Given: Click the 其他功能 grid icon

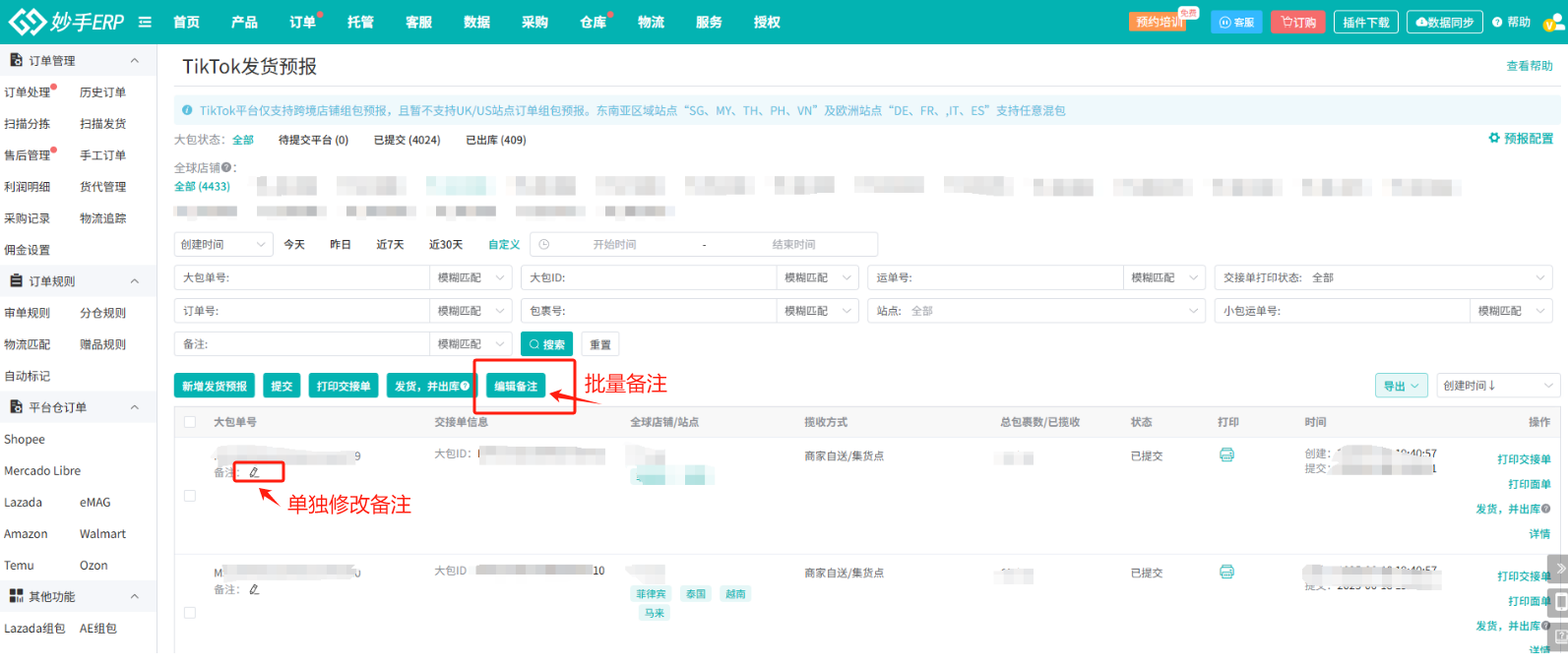Looking at the screenshot, I should click(x=16, y=595).
